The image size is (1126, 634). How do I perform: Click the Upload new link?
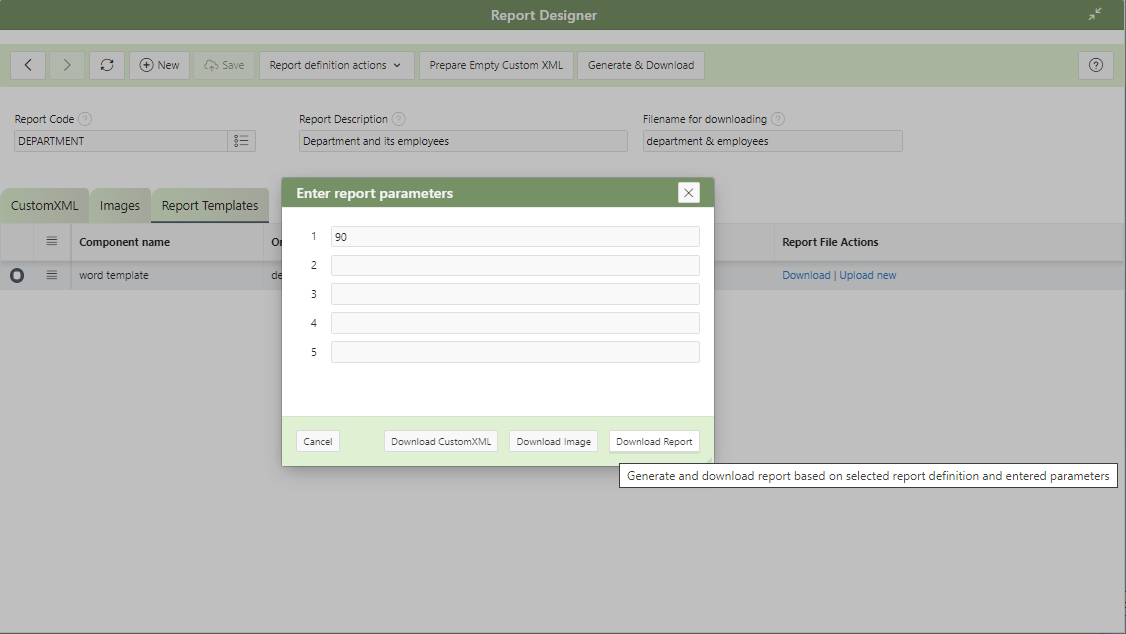pyautogui.click(x=867, y=275)
